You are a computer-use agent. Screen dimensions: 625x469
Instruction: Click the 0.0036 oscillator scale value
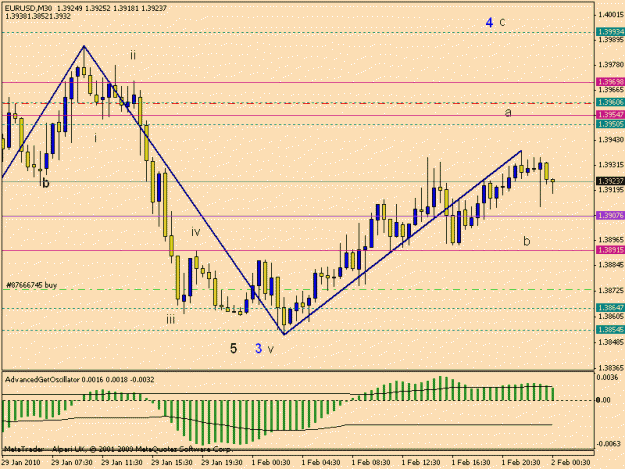pos(609,377)
